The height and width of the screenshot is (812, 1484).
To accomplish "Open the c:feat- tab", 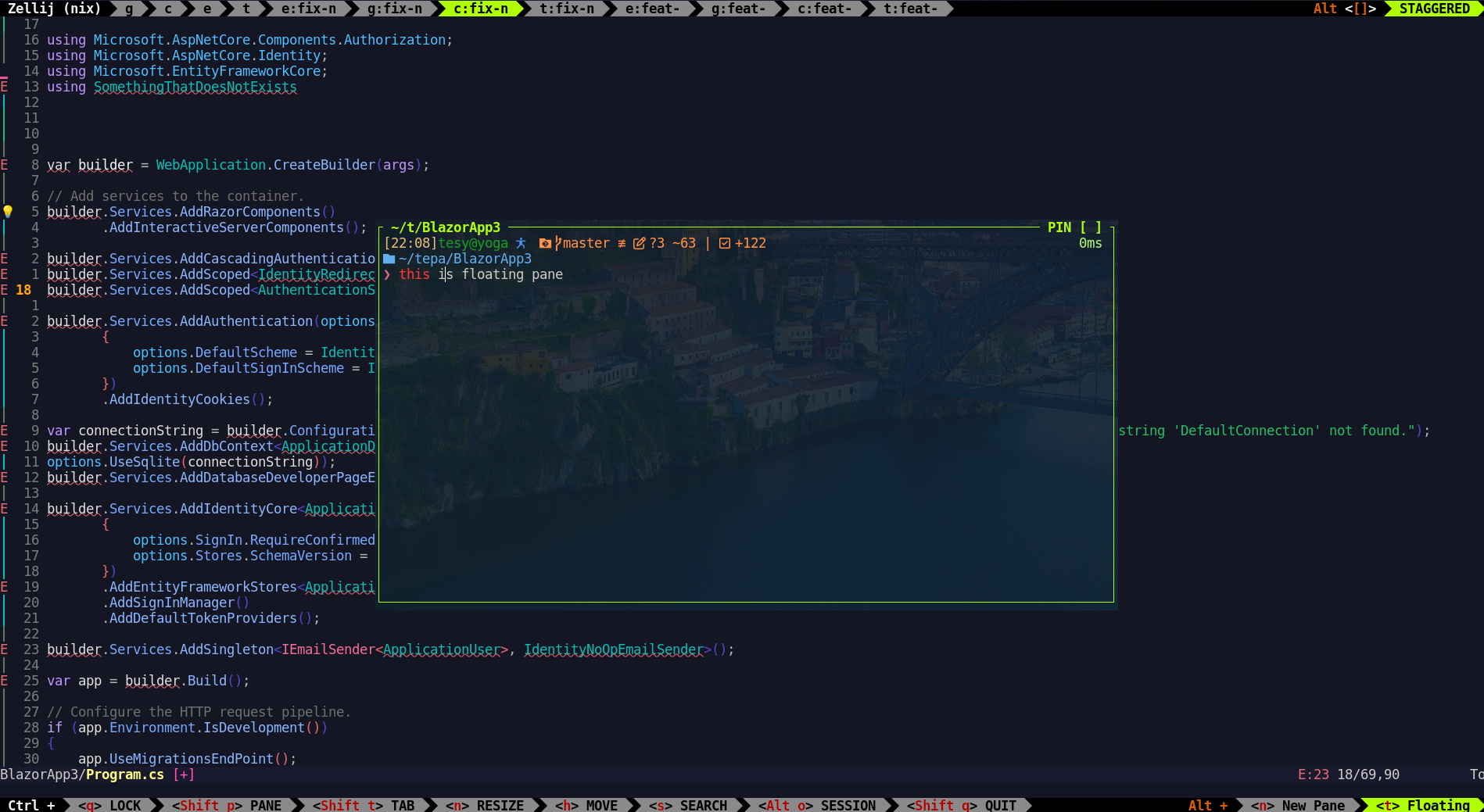I will click(x=825, y=9).
